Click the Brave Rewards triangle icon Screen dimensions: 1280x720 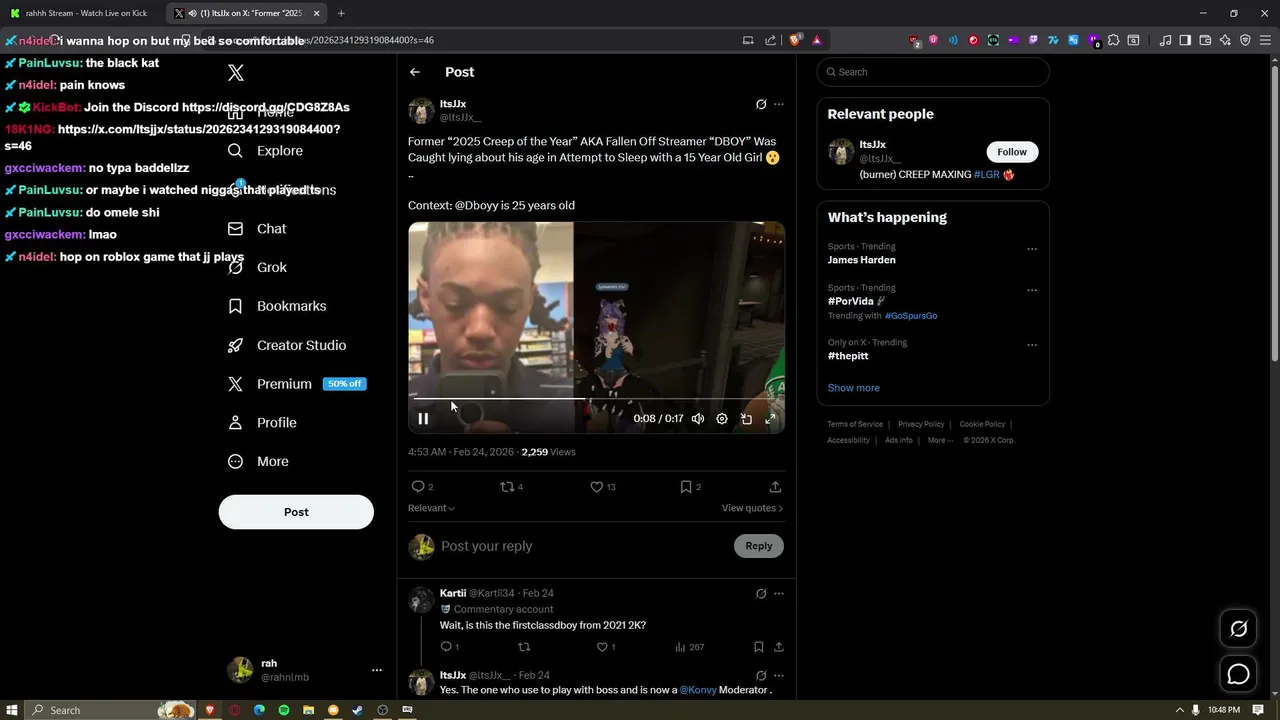[817, 40]
